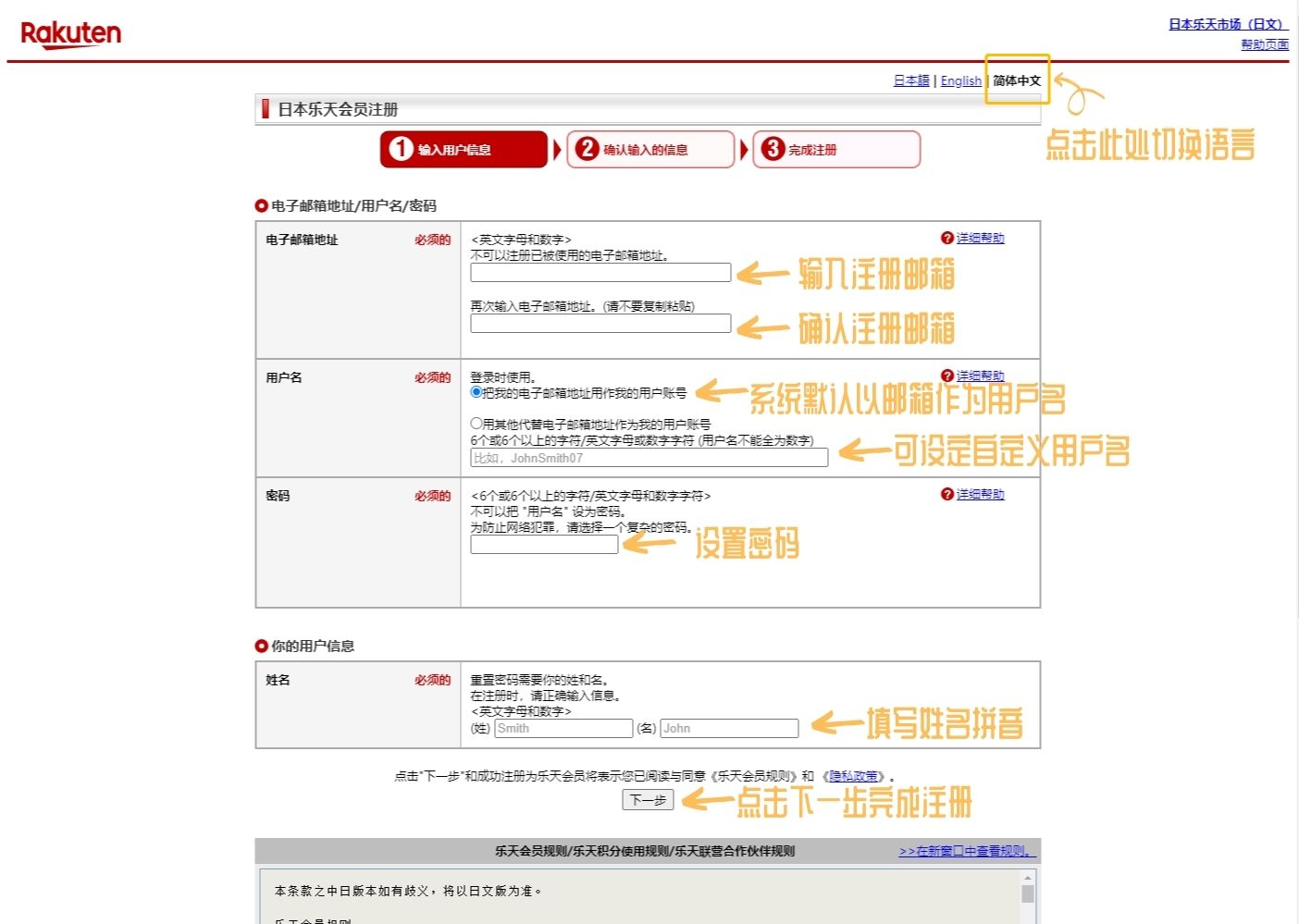Click question mark help icon in 密码 row
Image resolution: width=1299 pixels, height=924 pixels.
(946, 494)
